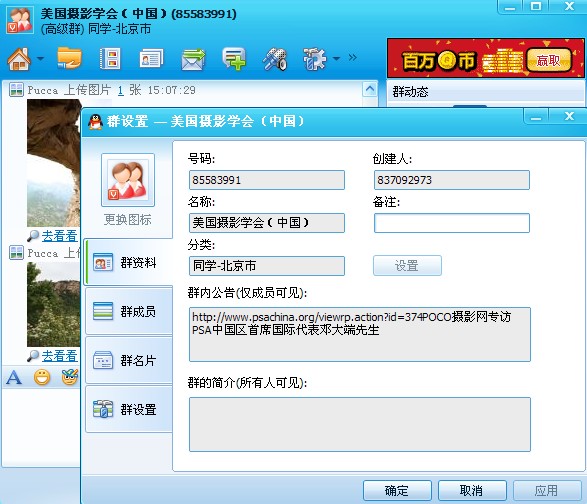Screen dimensions: 587x504
Task: Click the group avatar image in settings
Action: [x=128, y=180]
